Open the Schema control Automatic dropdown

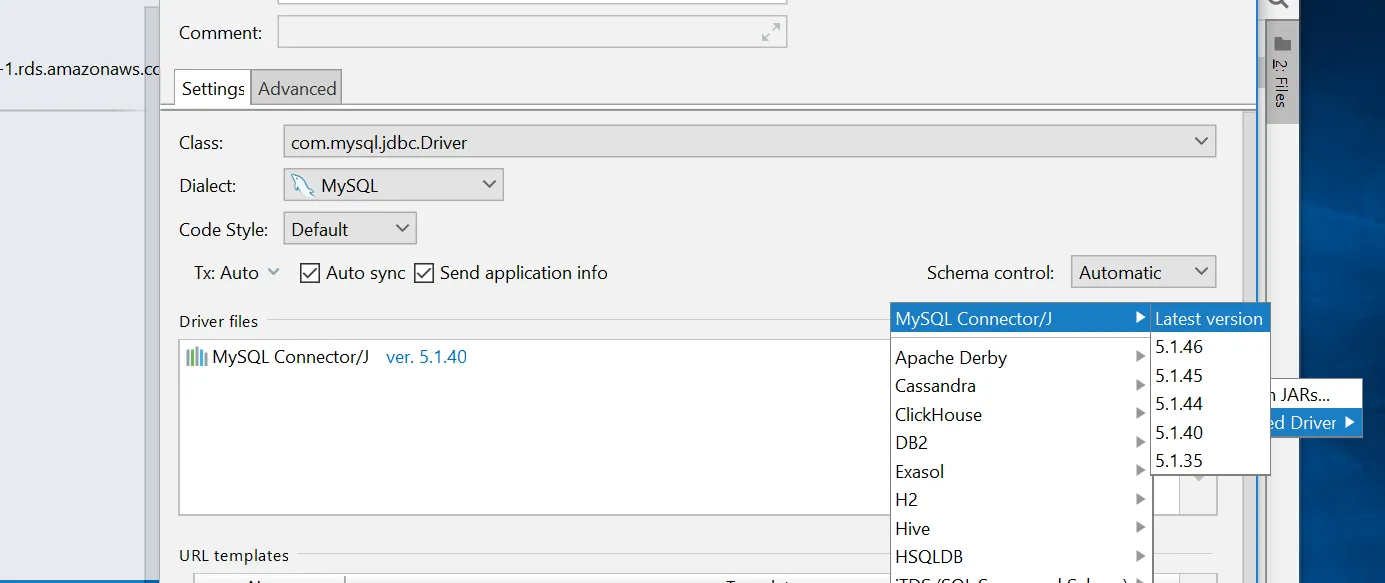1143,272
